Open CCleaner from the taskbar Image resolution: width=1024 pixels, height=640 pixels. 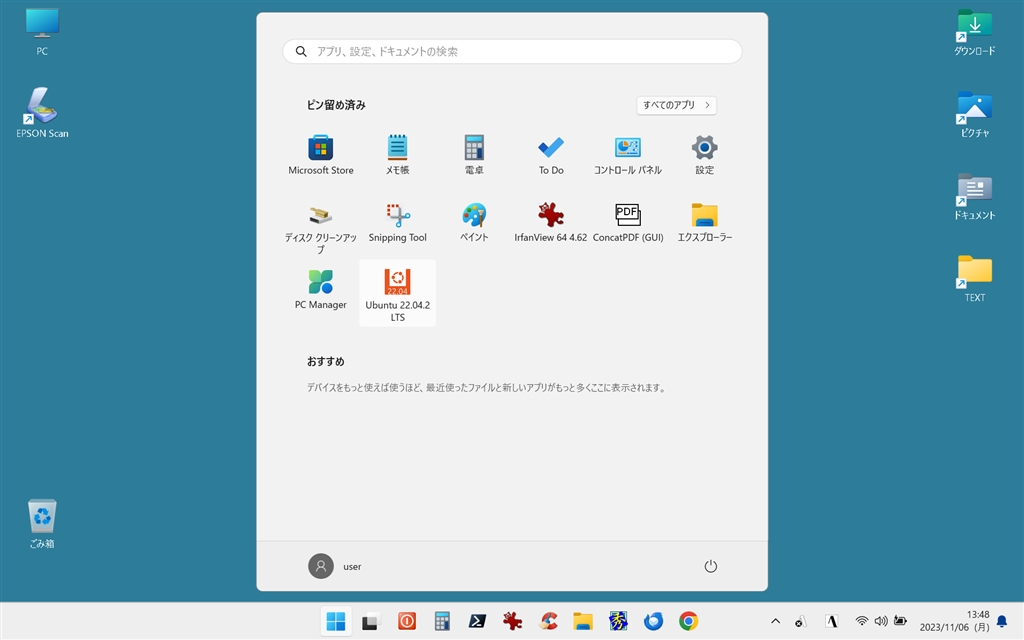pos(547,621)
